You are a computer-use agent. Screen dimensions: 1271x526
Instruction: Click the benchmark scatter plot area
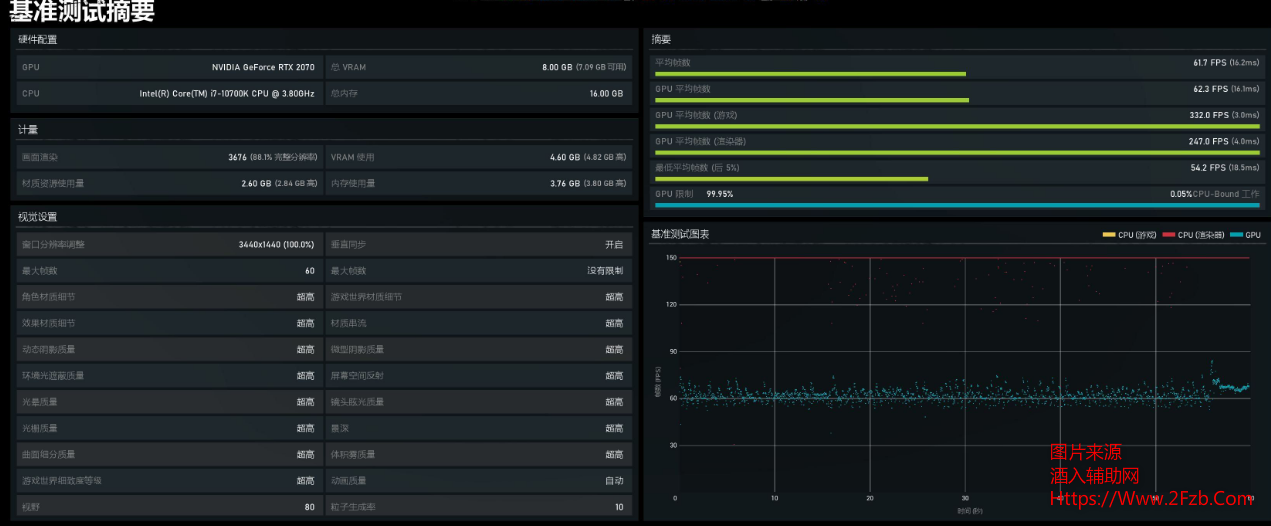965,374
